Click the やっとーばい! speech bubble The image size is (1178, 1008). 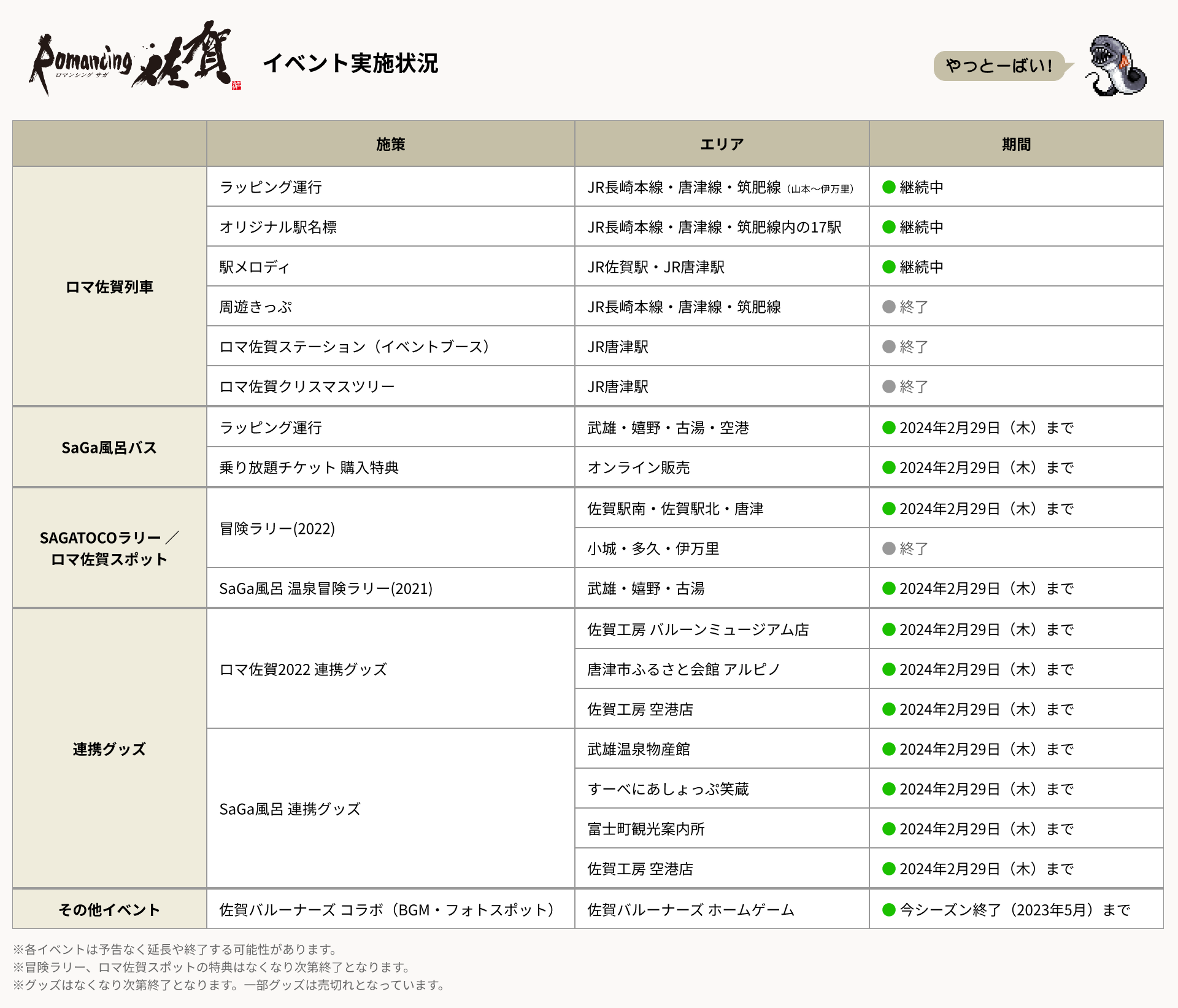coord(999,65)
